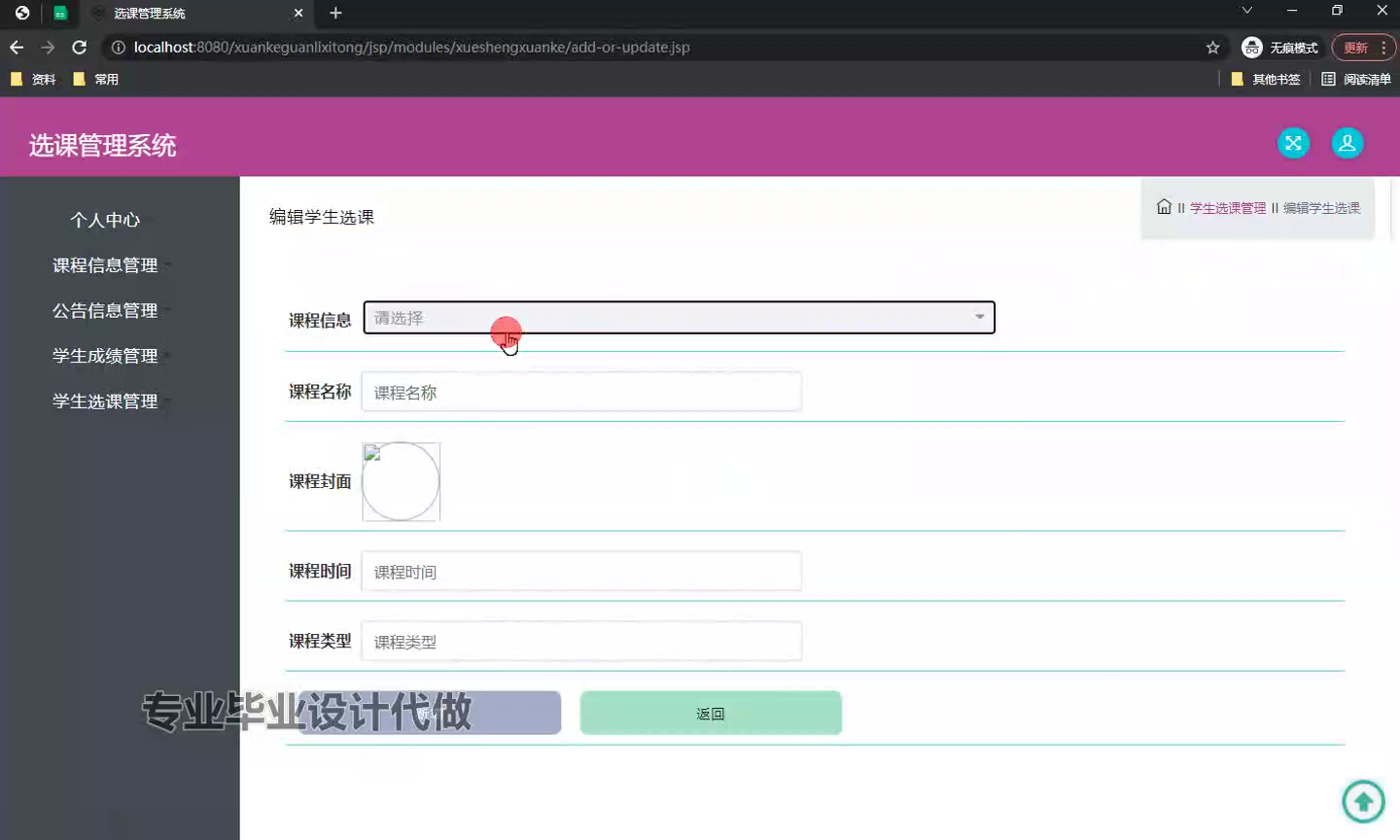
Task: Click the 课程封面 image thumbnail
Action: (x=402, y=481)
